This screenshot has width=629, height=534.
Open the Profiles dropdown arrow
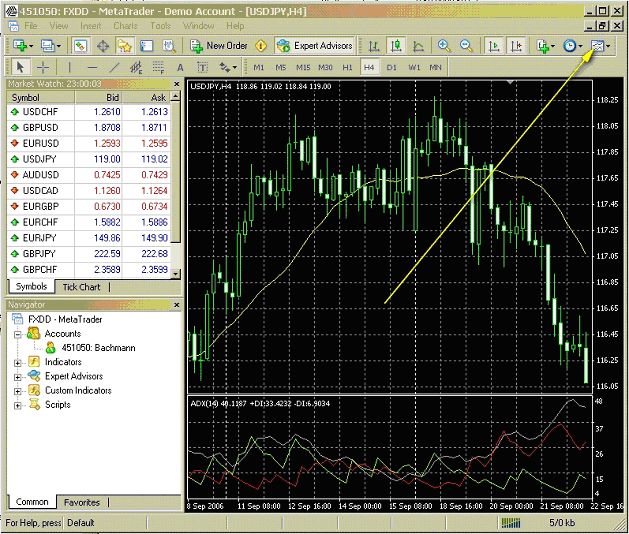(59, 46)
